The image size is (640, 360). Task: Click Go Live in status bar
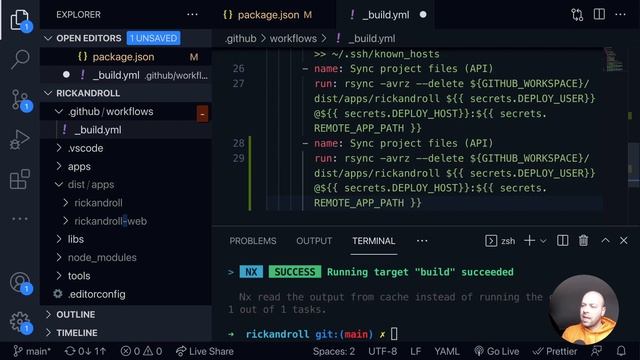point(497,351)
